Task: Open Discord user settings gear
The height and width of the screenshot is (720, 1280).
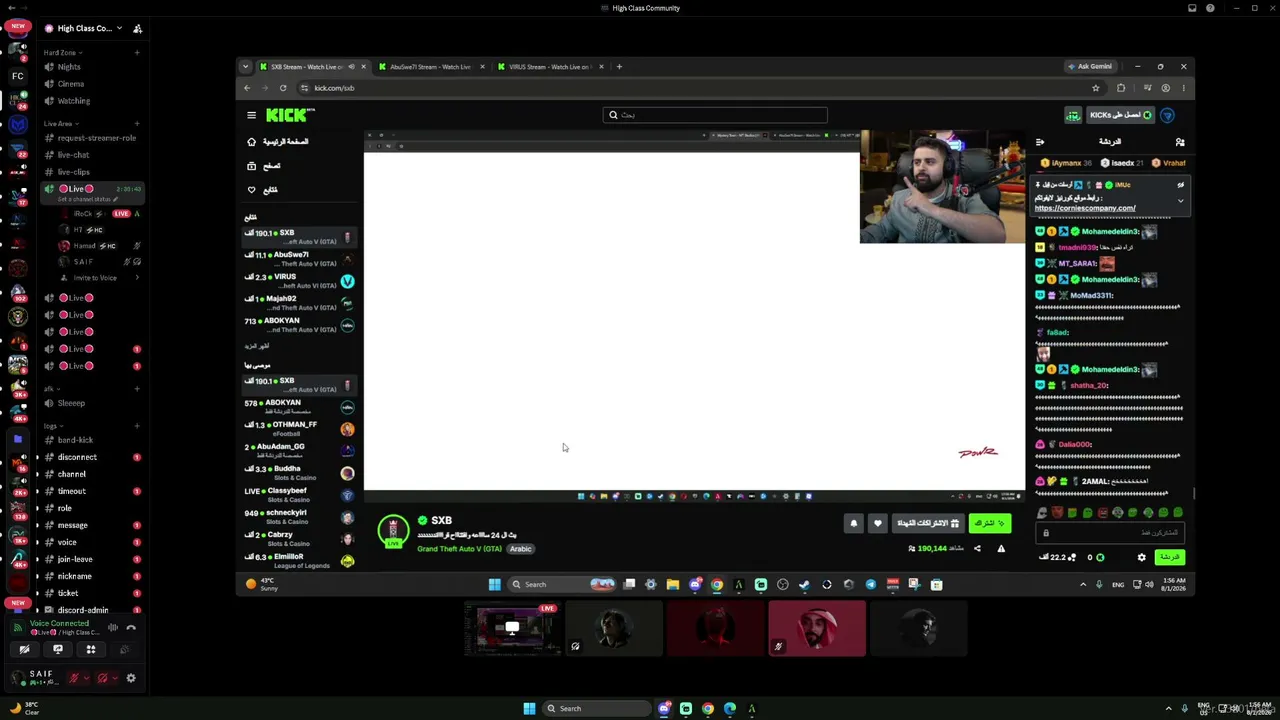Action: click(130, 678)
